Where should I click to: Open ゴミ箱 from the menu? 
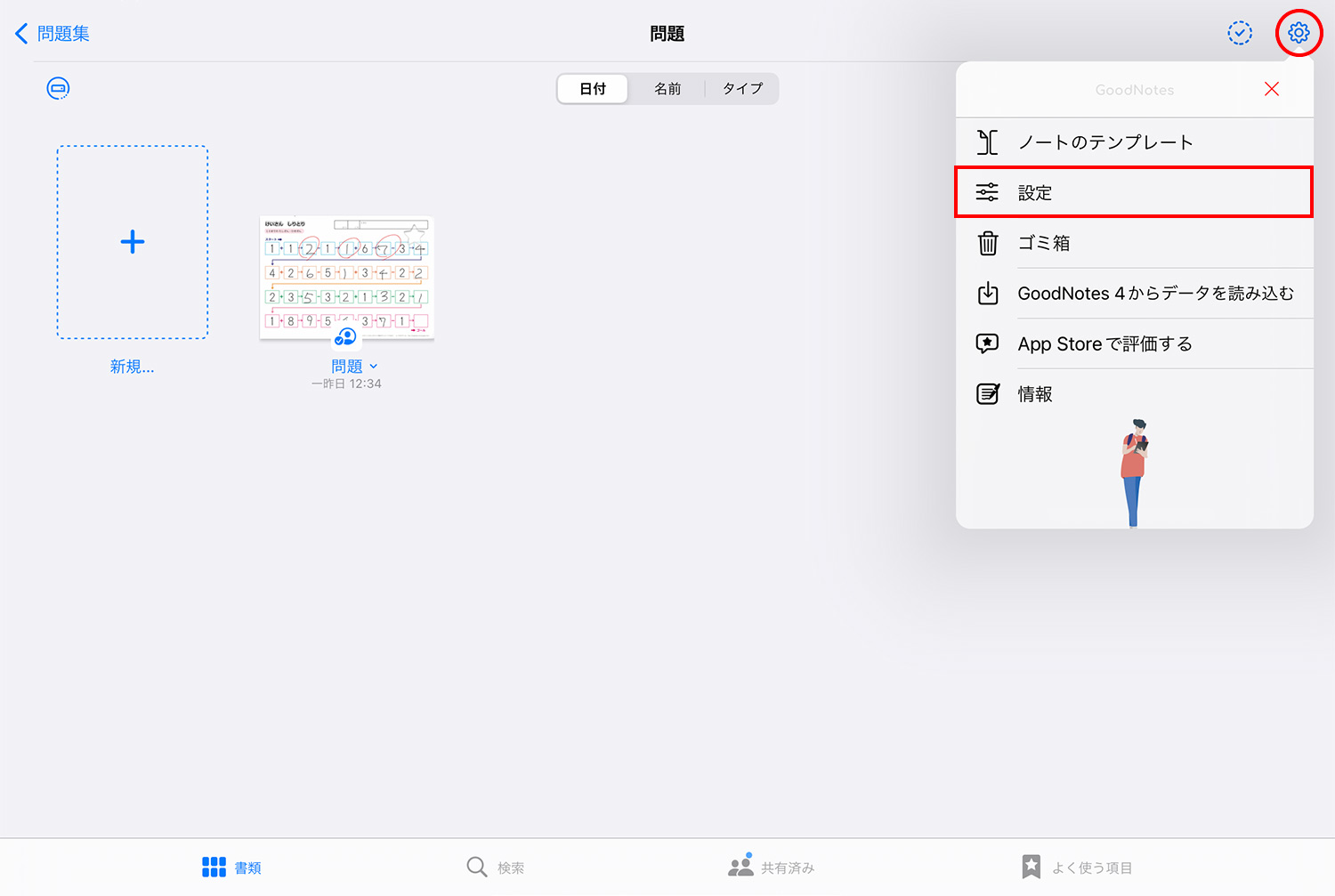pyautogui.click(x=1135, y=243)
